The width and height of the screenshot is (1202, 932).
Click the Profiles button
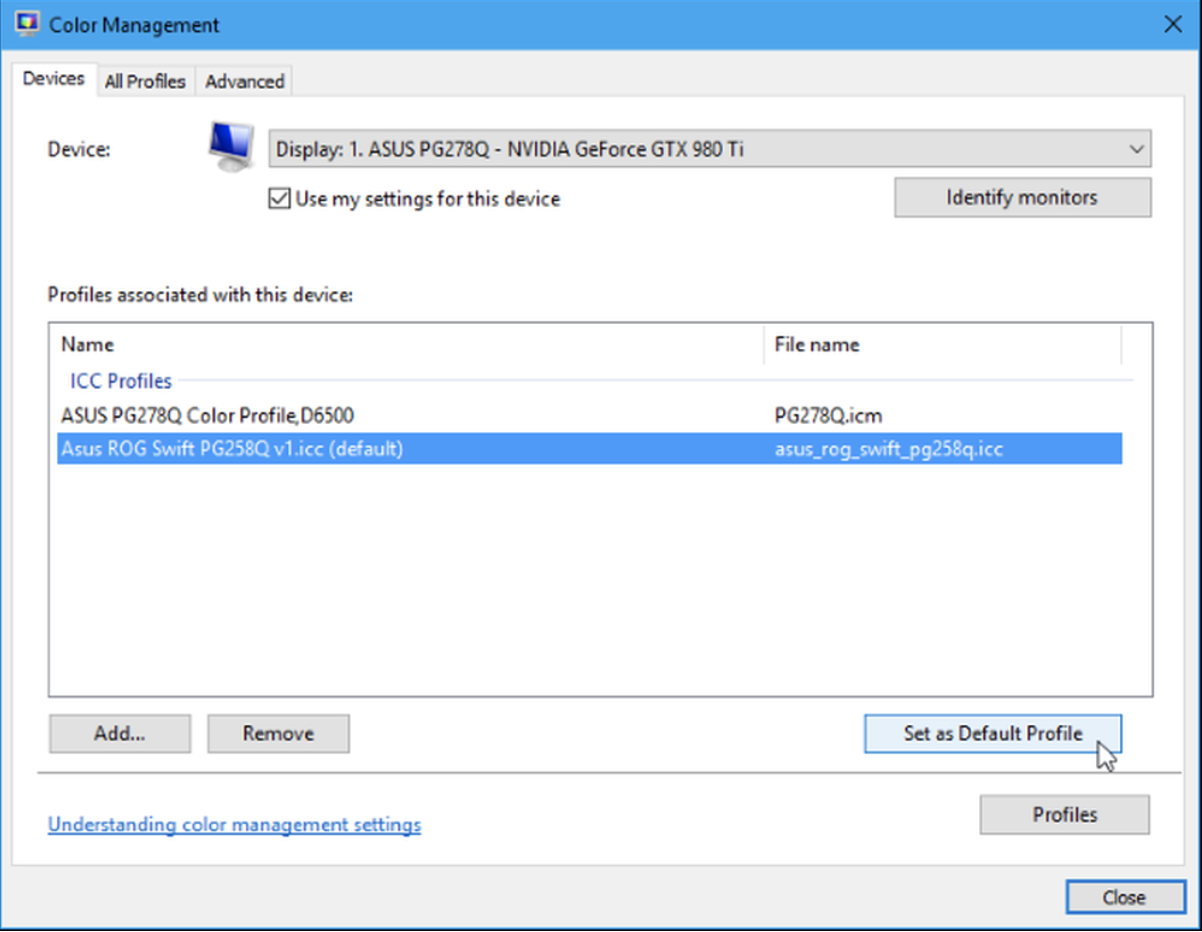(x=1064, y=815)
